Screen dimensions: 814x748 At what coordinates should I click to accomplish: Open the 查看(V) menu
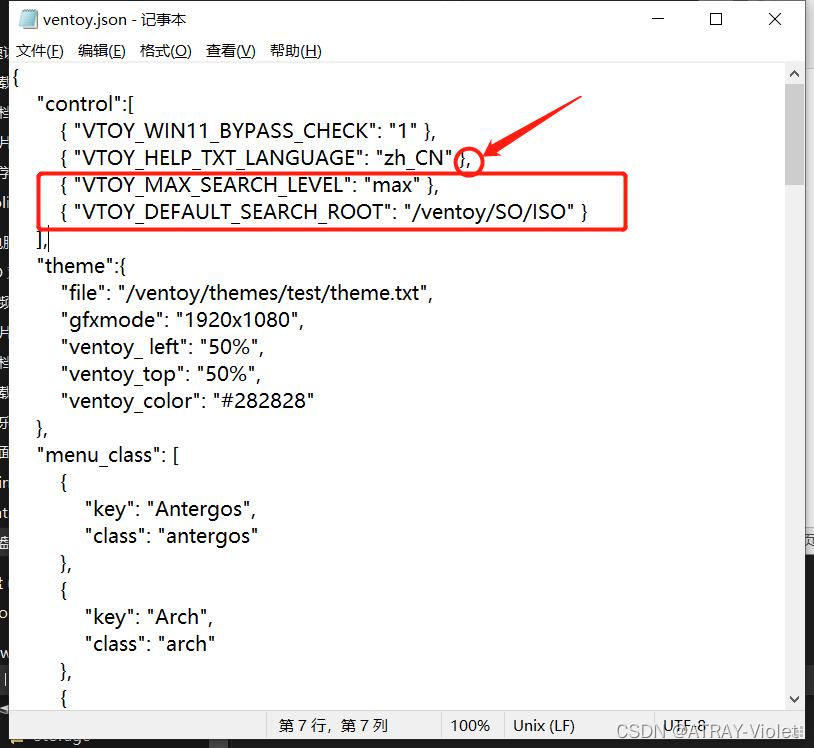point(230,51)
